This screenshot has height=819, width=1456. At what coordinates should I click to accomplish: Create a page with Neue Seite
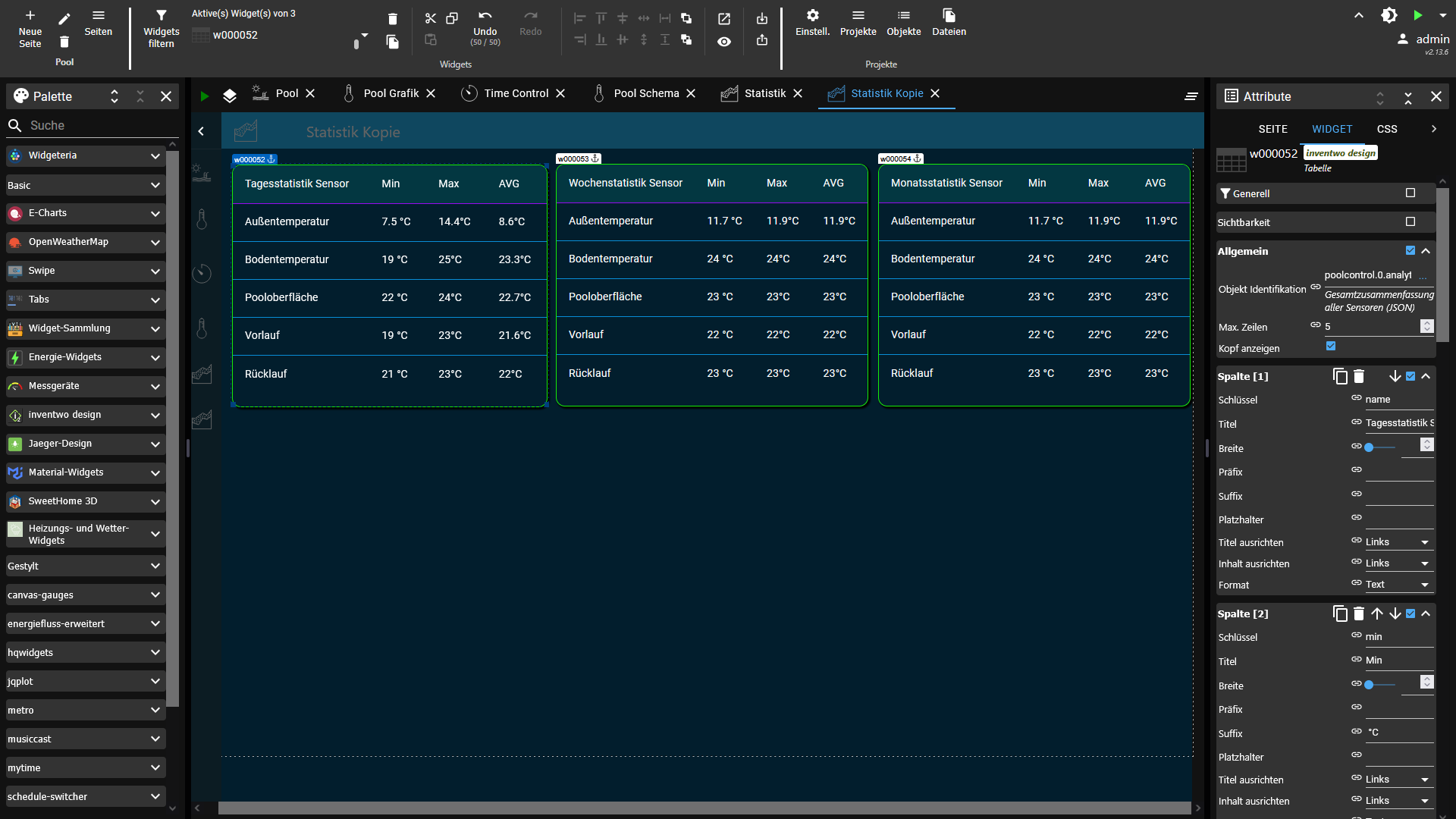(30, 24)
